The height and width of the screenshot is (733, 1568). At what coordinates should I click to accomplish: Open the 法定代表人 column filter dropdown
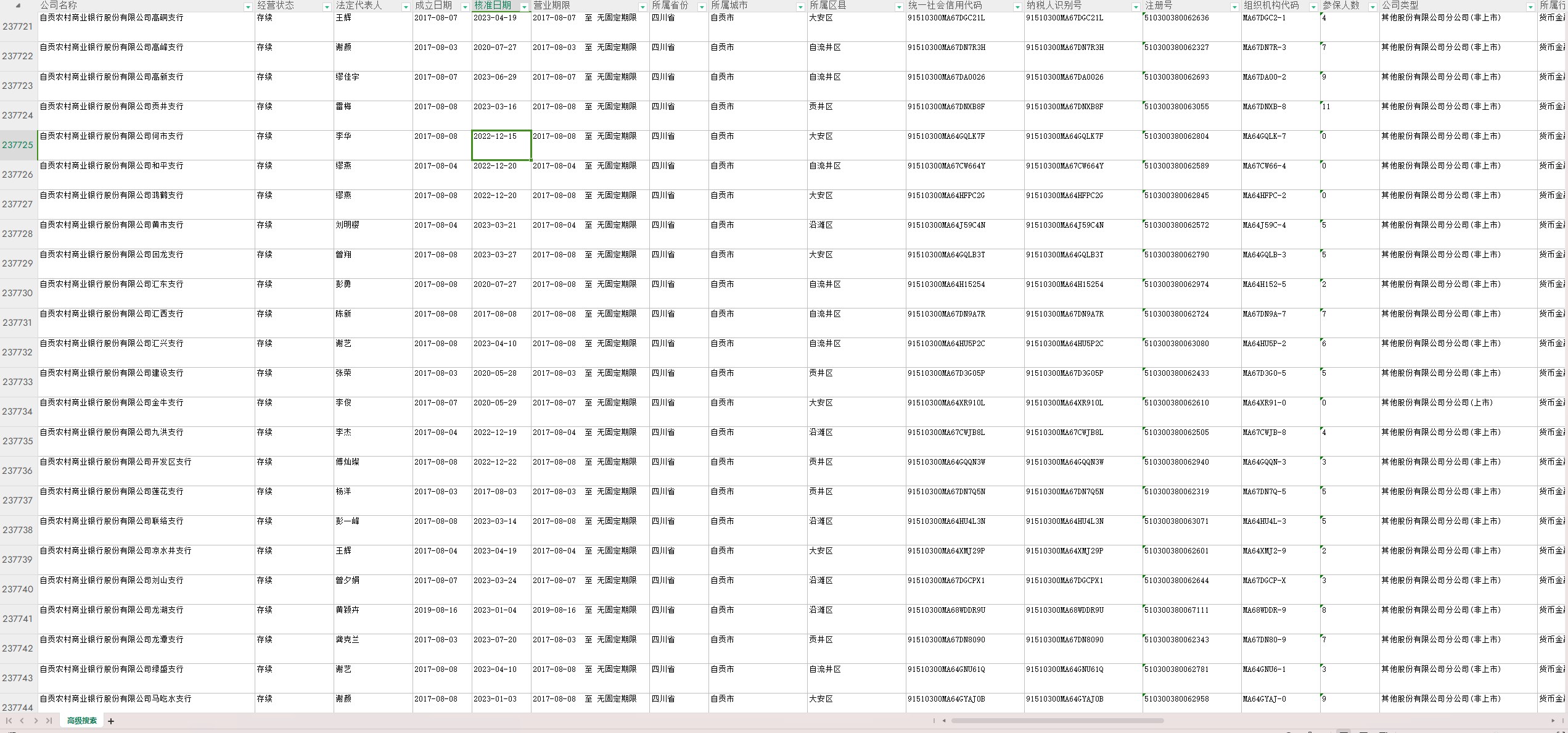point(406,7)
